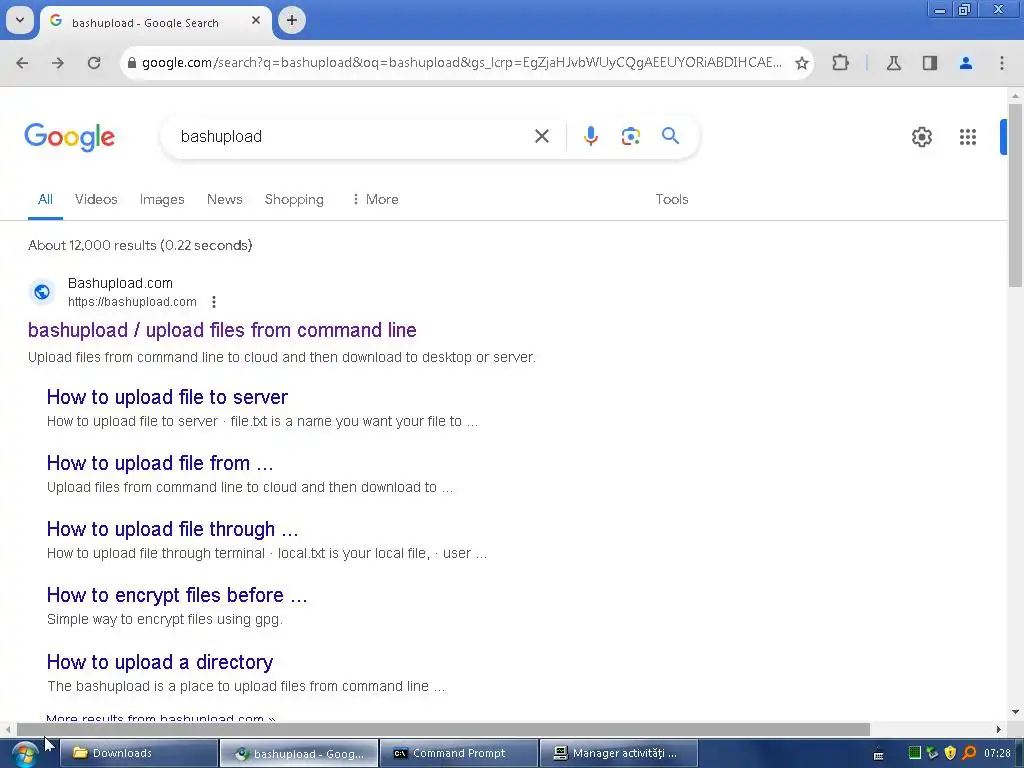1024x768 pixels.
Task: Go forward with the arrow button
Action: (58, 63)
